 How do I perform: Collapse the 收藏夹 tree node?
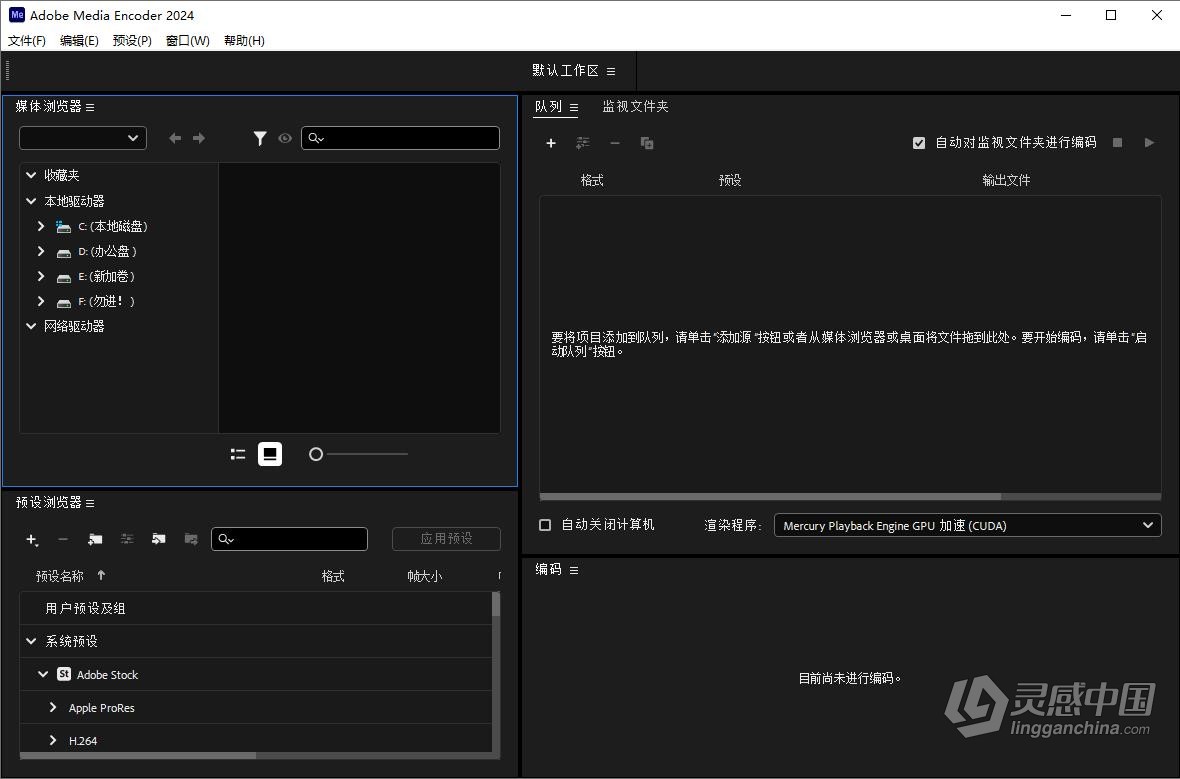31,175
